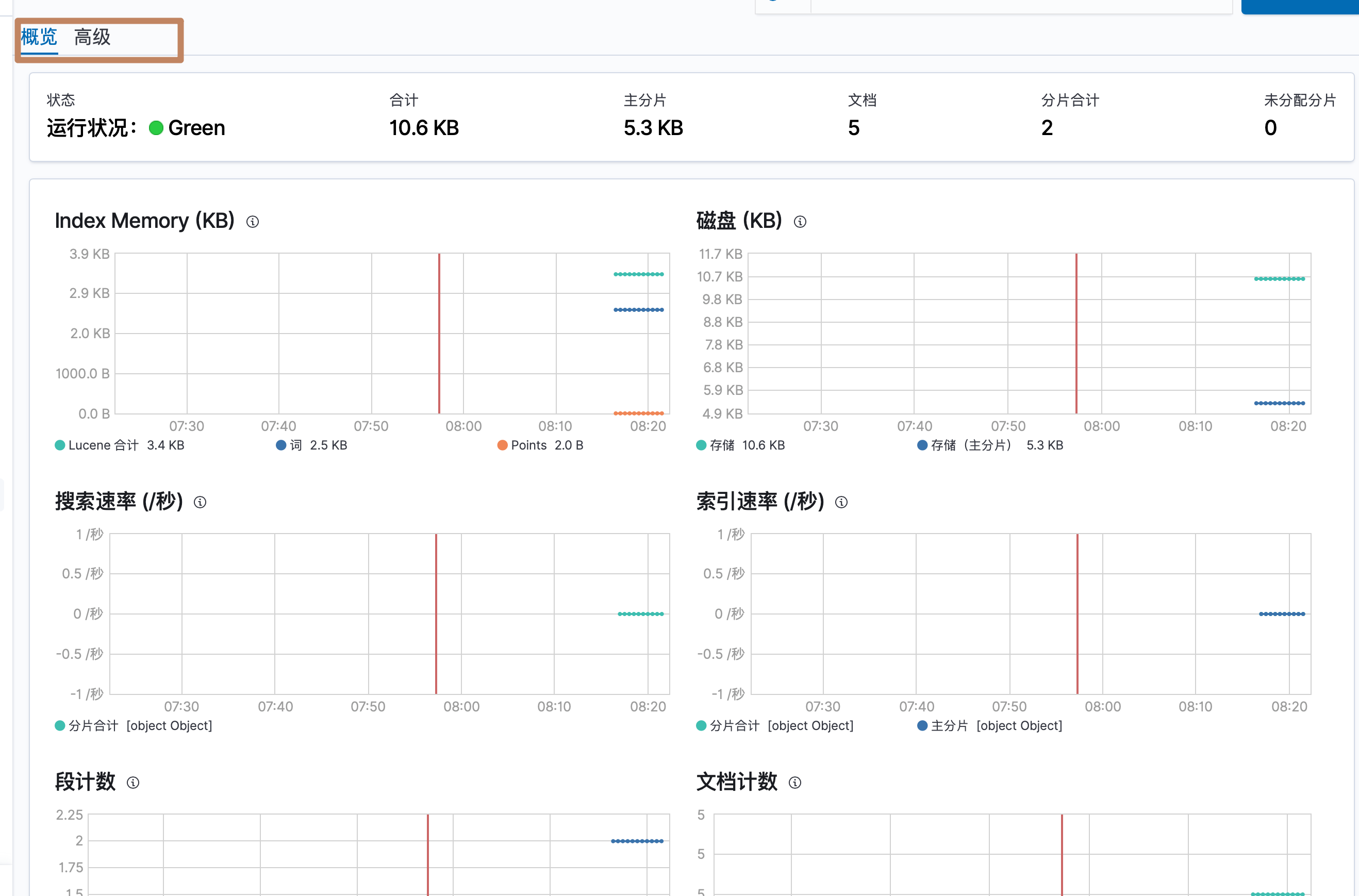Click info icon beside 磁盘 (KB) title
1359x896 pixels.
[x=800, y=222]
